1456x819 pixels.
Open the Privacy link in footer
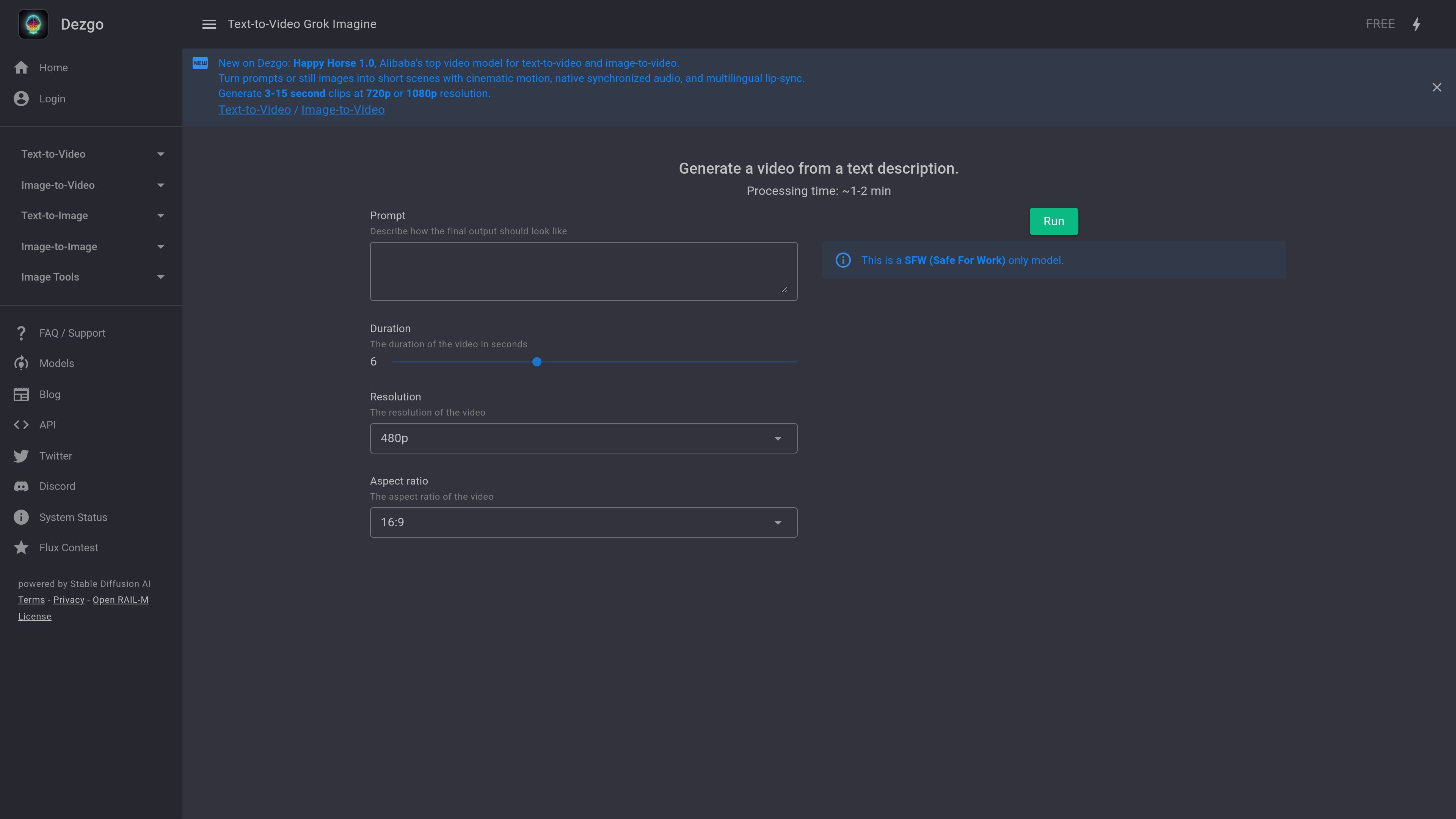click(x=68, y=600)
